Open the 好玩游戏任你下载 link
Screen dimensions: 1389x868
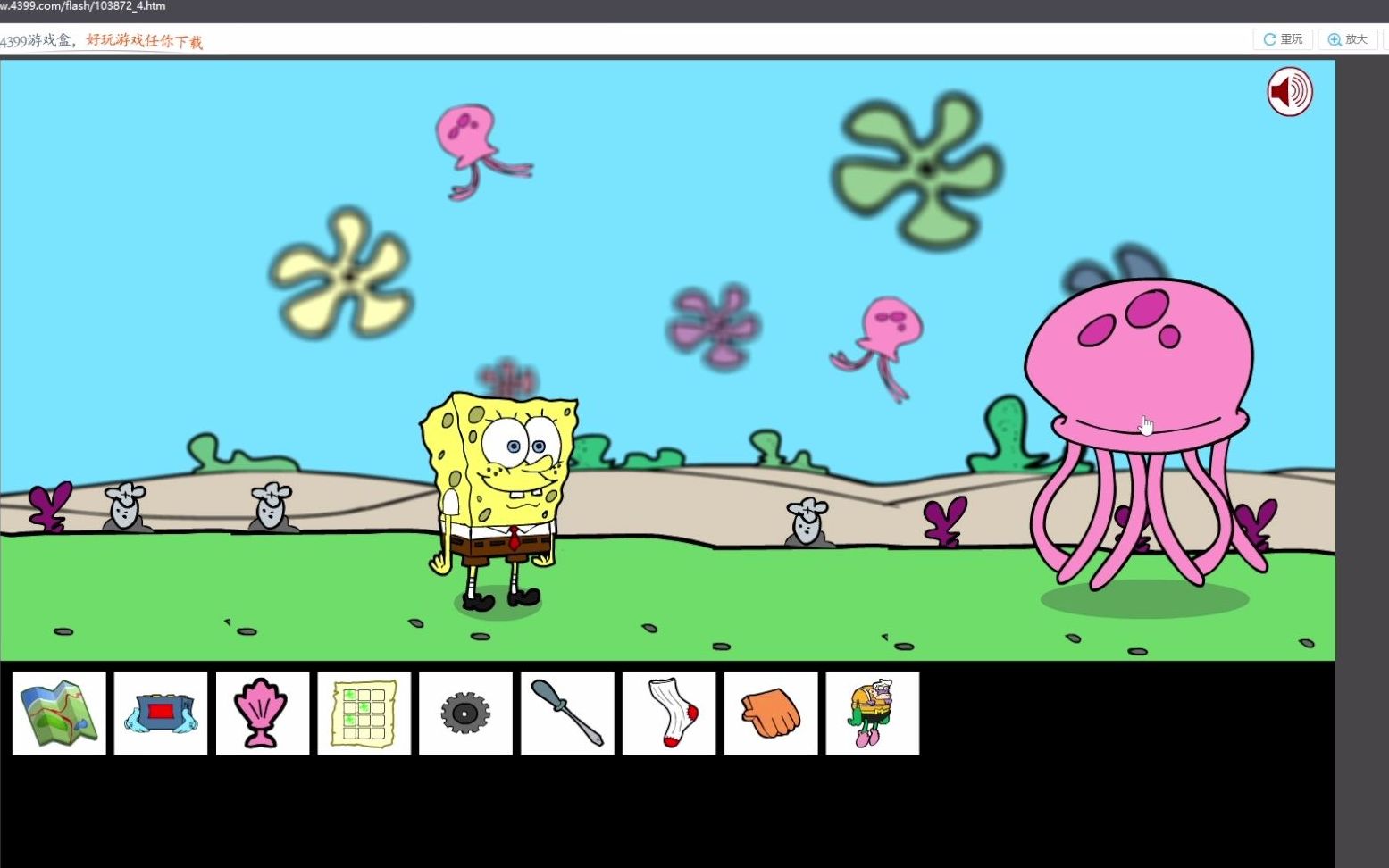(x=145, y=41)
